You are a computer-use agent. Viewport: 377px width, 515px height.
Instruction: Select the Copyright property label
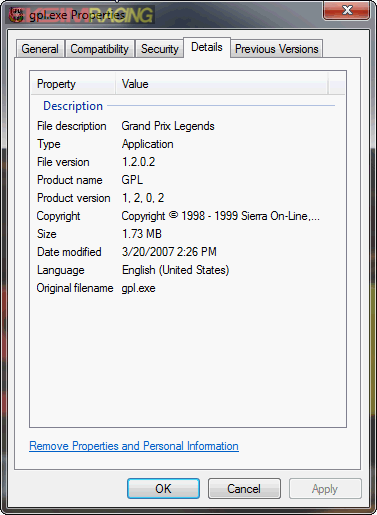tap(58, 216)
